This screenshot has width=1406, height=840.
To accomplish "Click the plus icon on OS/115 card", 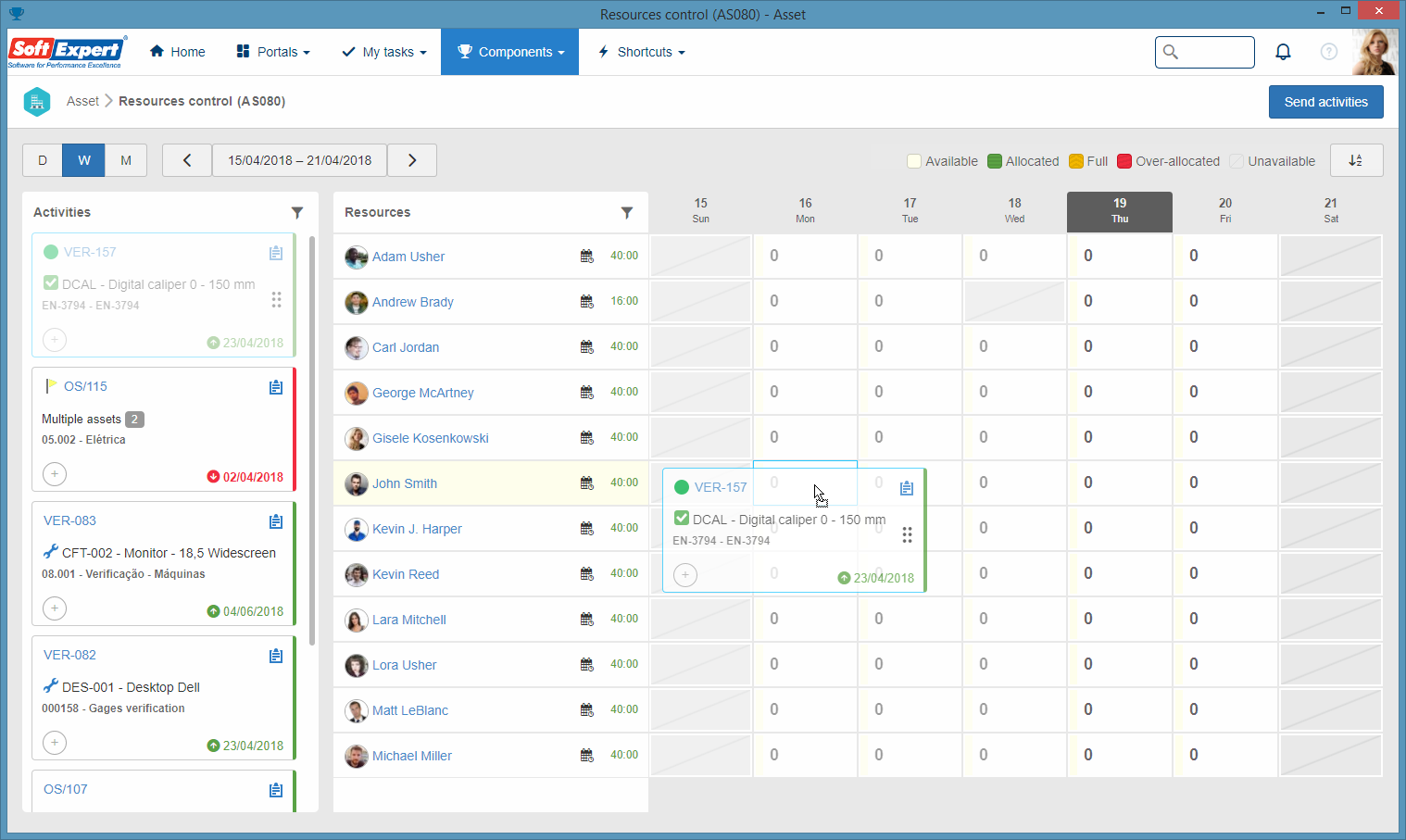I will [x=55, y=474].
